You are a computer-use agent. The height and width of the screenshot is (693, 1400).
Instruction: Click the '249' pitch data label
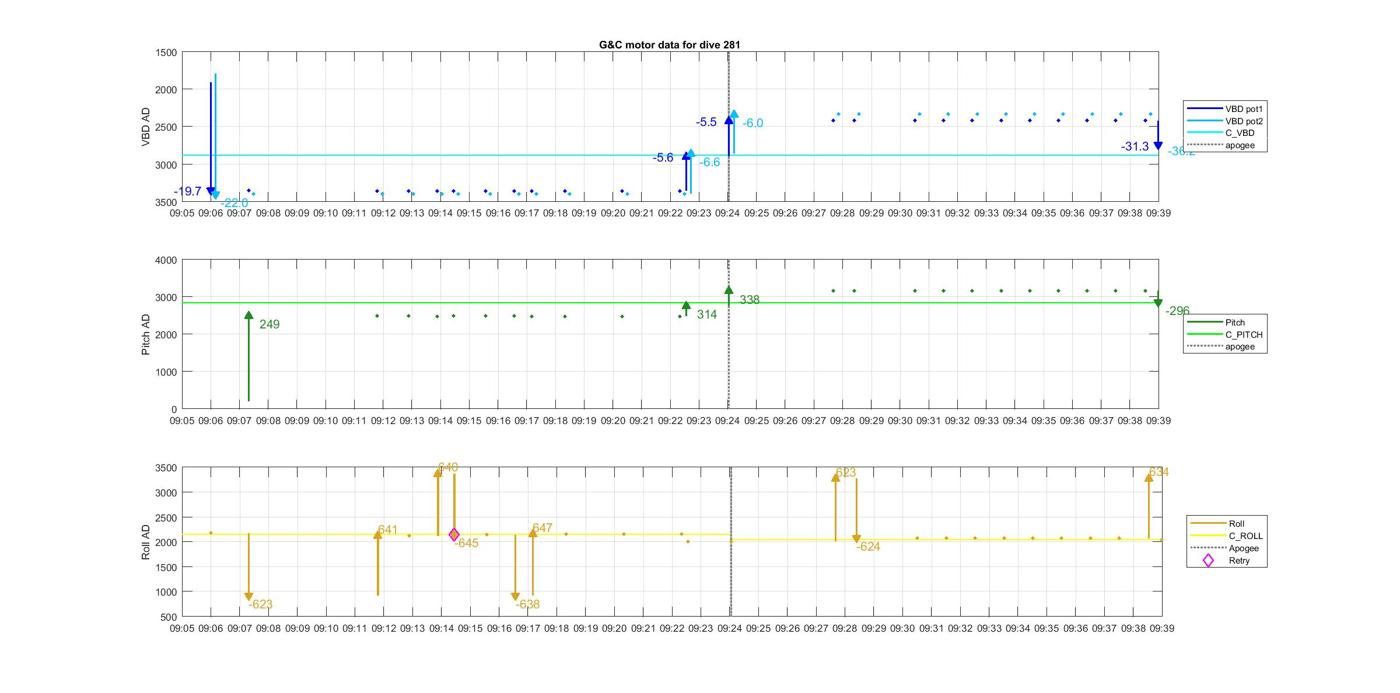(269, 324)
